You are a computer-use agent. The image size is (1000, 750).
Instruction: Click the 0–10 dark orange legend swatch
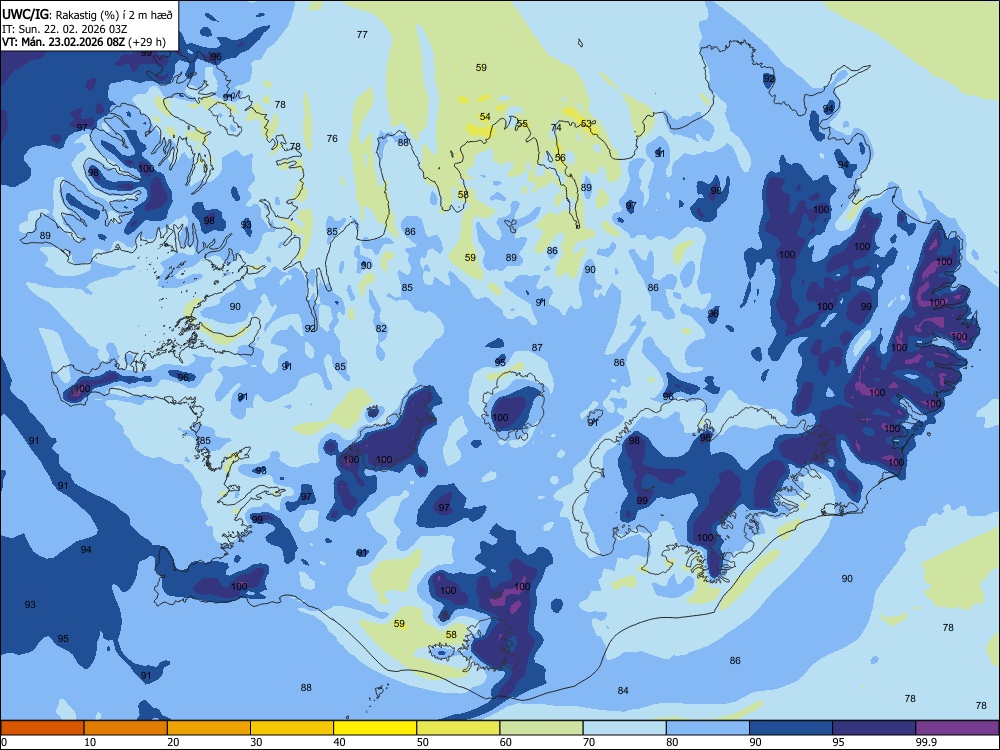[x=42, y=728]
